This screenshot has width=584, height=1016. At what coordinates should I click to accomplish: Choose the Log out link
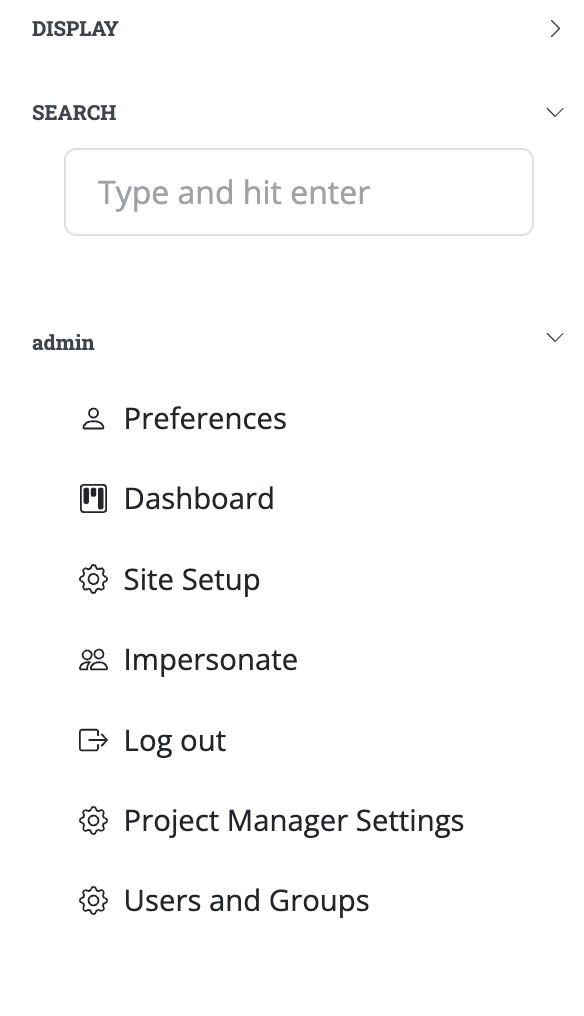[175, 741]
